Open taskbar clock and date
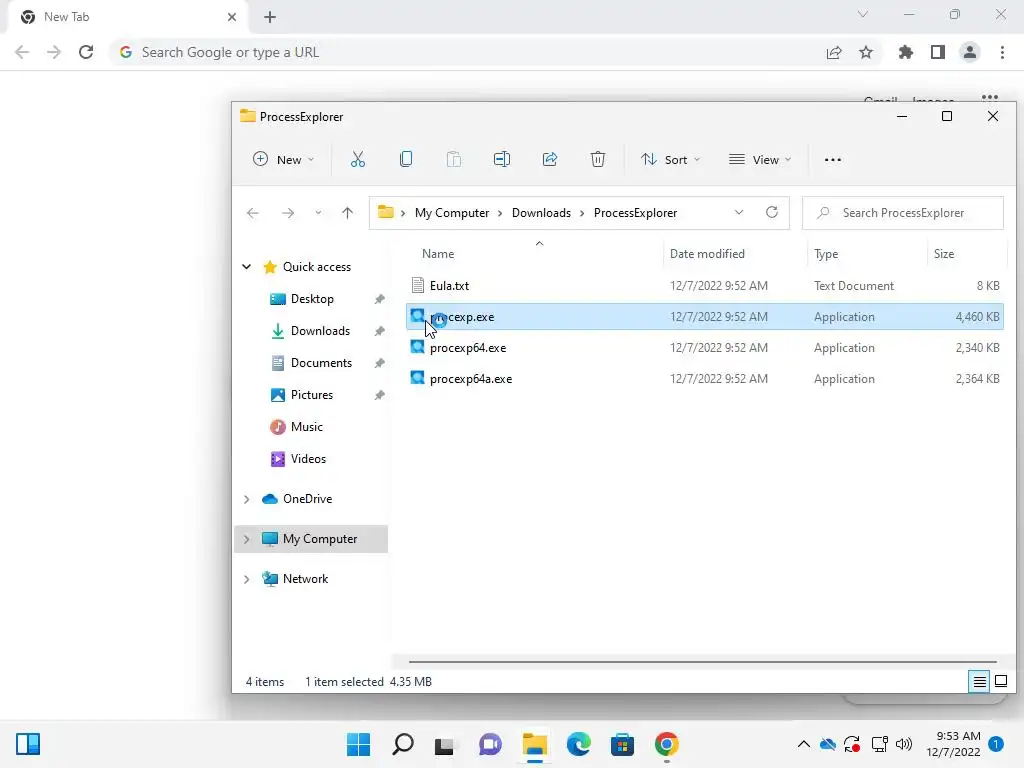This screenshot has width=1024, height=768. pyautogui.click(x=953, y=744)
